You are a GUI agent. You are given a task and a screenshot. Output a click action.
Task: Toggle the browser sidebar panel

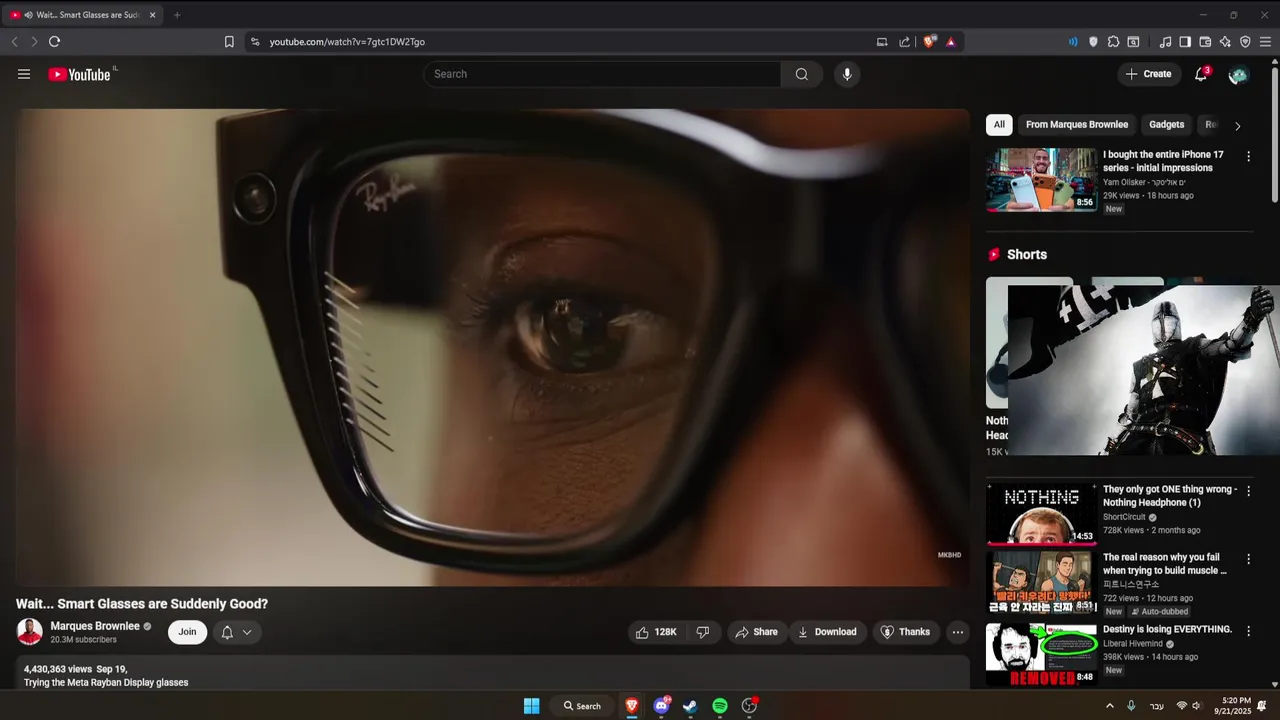click(1185, 42)
